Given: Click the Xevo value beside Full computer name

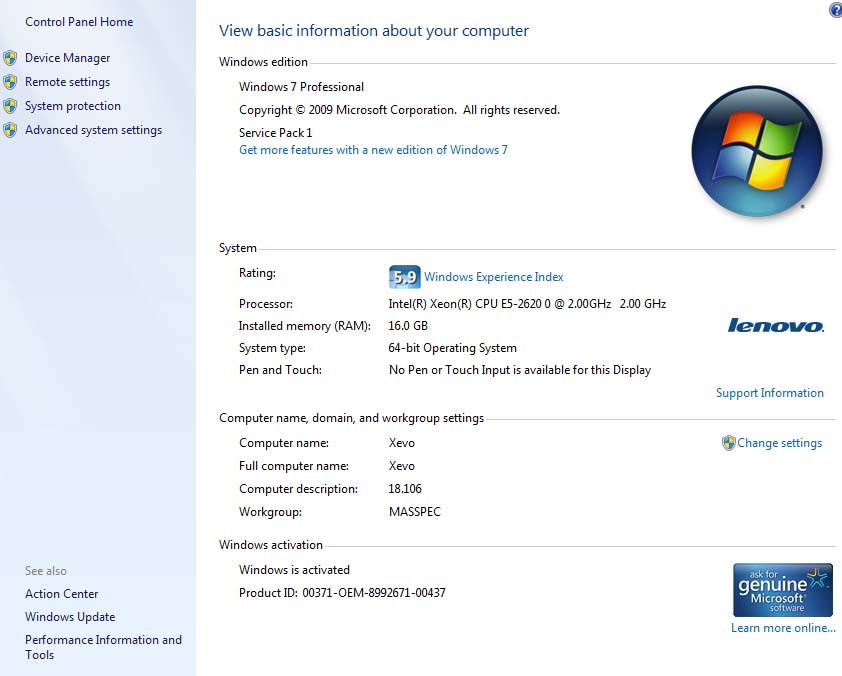Looking at the screenshot, I should coord(402,466).
